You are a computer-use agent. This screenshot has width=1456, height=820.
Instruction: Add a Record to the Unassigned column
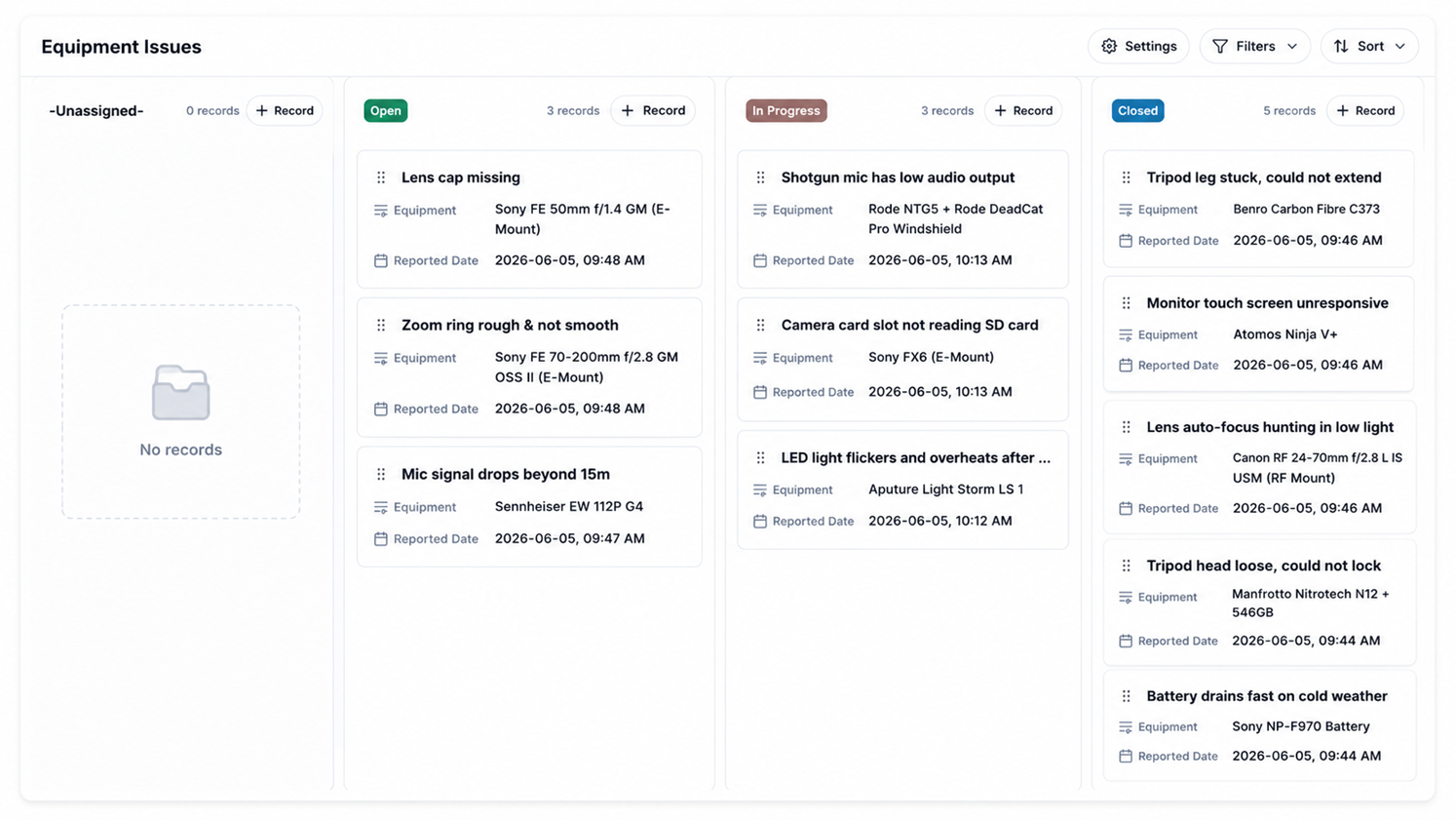285,111
